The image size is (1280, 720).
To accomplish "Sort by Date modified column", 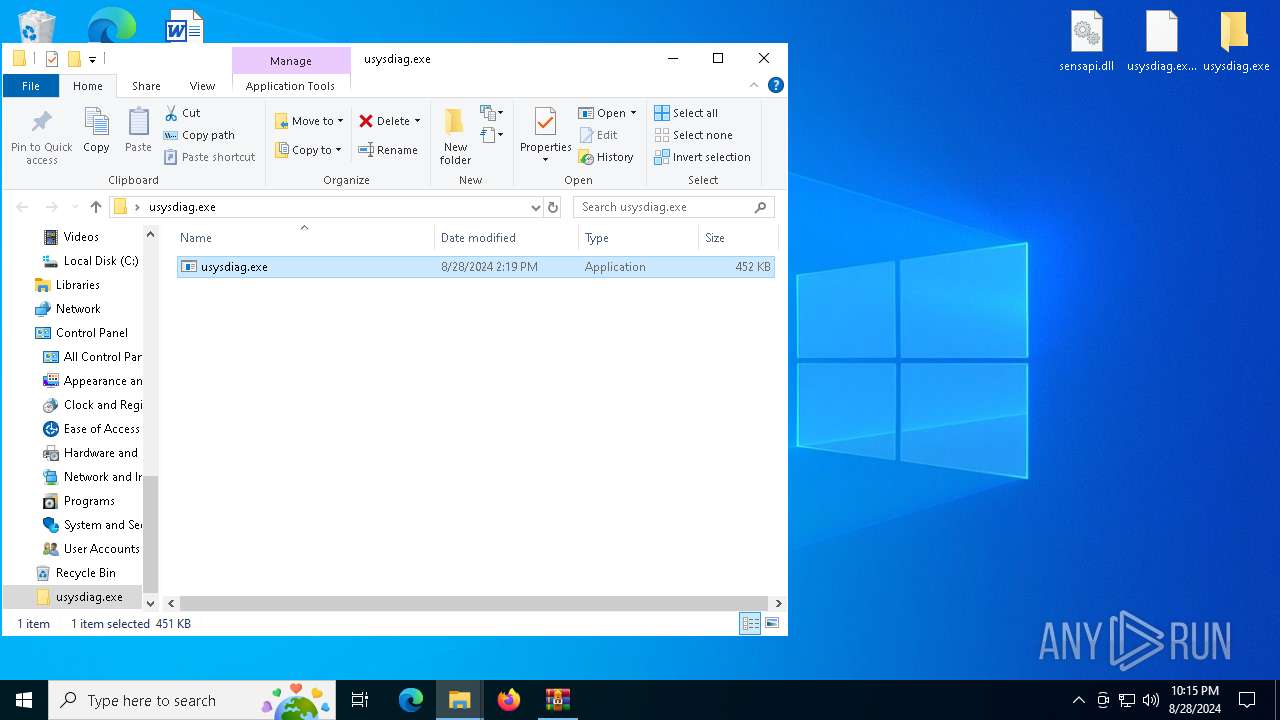I will click(507, 238).
